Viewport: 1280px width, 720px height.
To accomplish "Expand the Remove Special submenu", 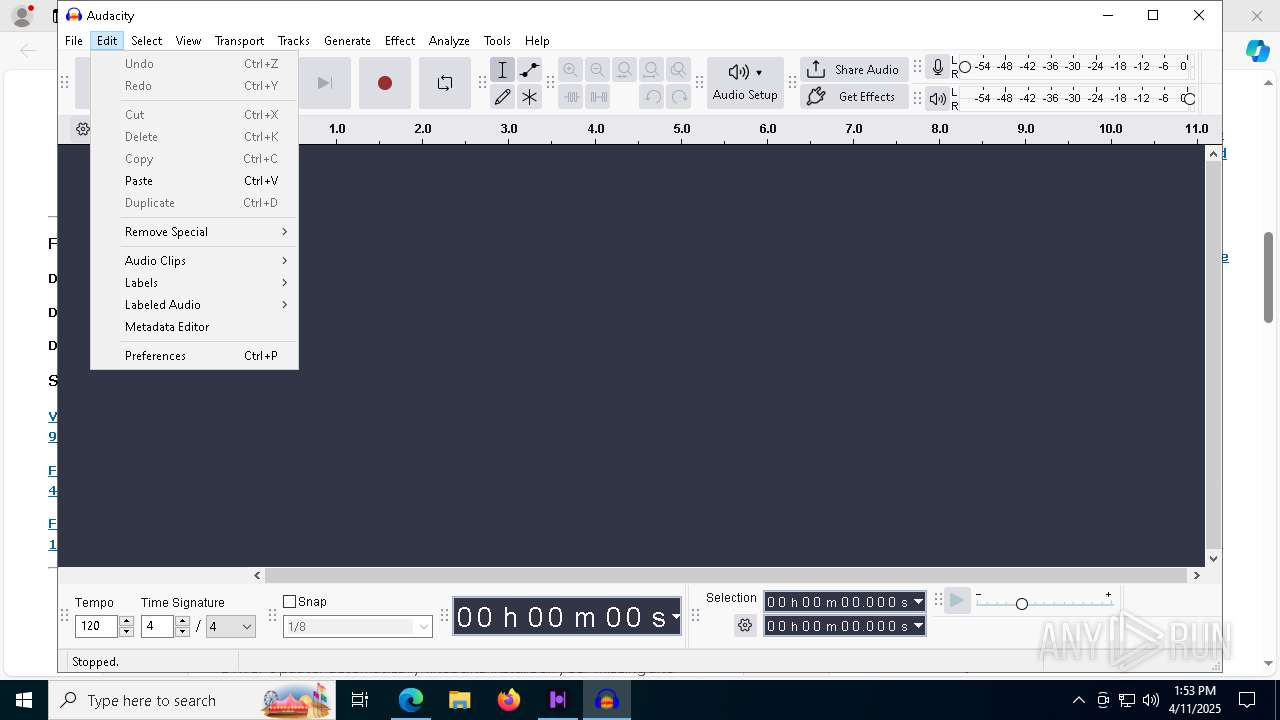I will click(194, 232).
